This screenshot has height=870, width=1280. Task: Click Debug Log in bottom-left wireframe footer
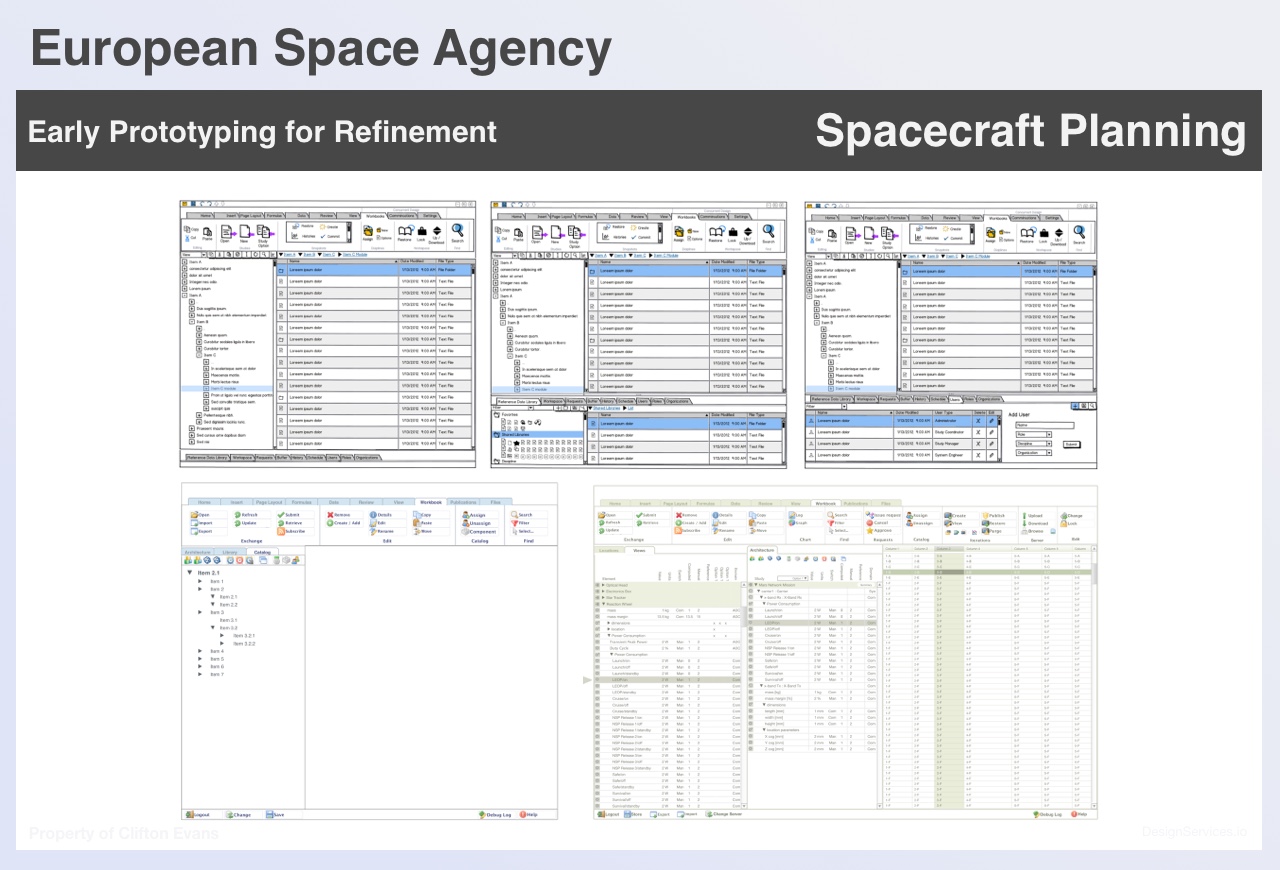coord(496,815)
